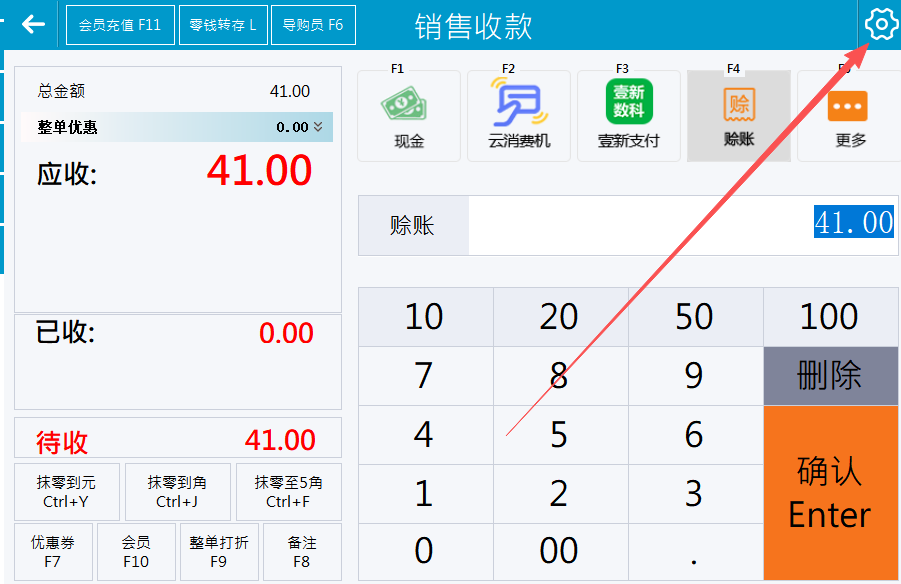
Task: Expand the 整单优惠 discount chevron
Action: 318,127
